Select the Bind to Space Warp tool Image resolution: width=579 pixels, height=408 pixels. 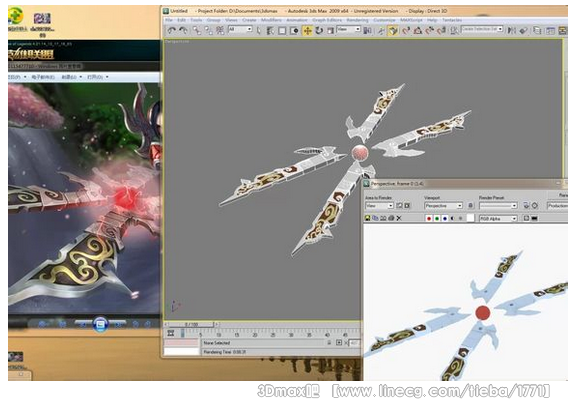(220, 31)
